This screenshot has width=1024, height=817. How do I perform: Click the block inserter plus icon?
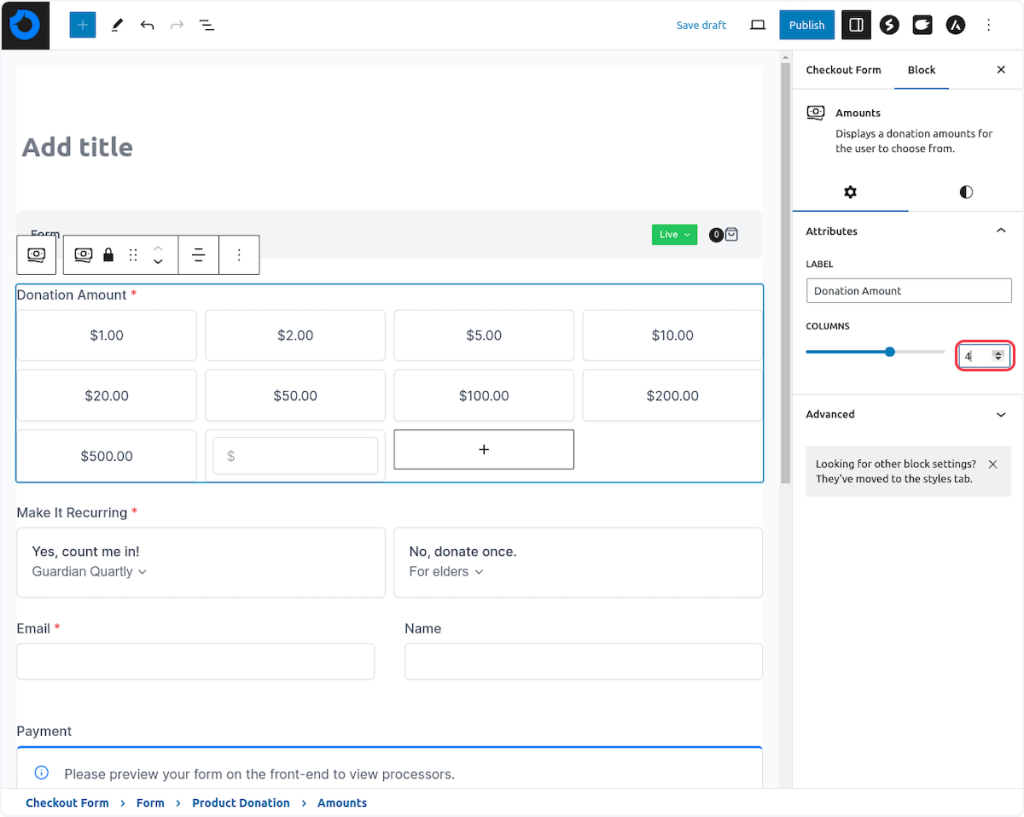click(82, 25)
